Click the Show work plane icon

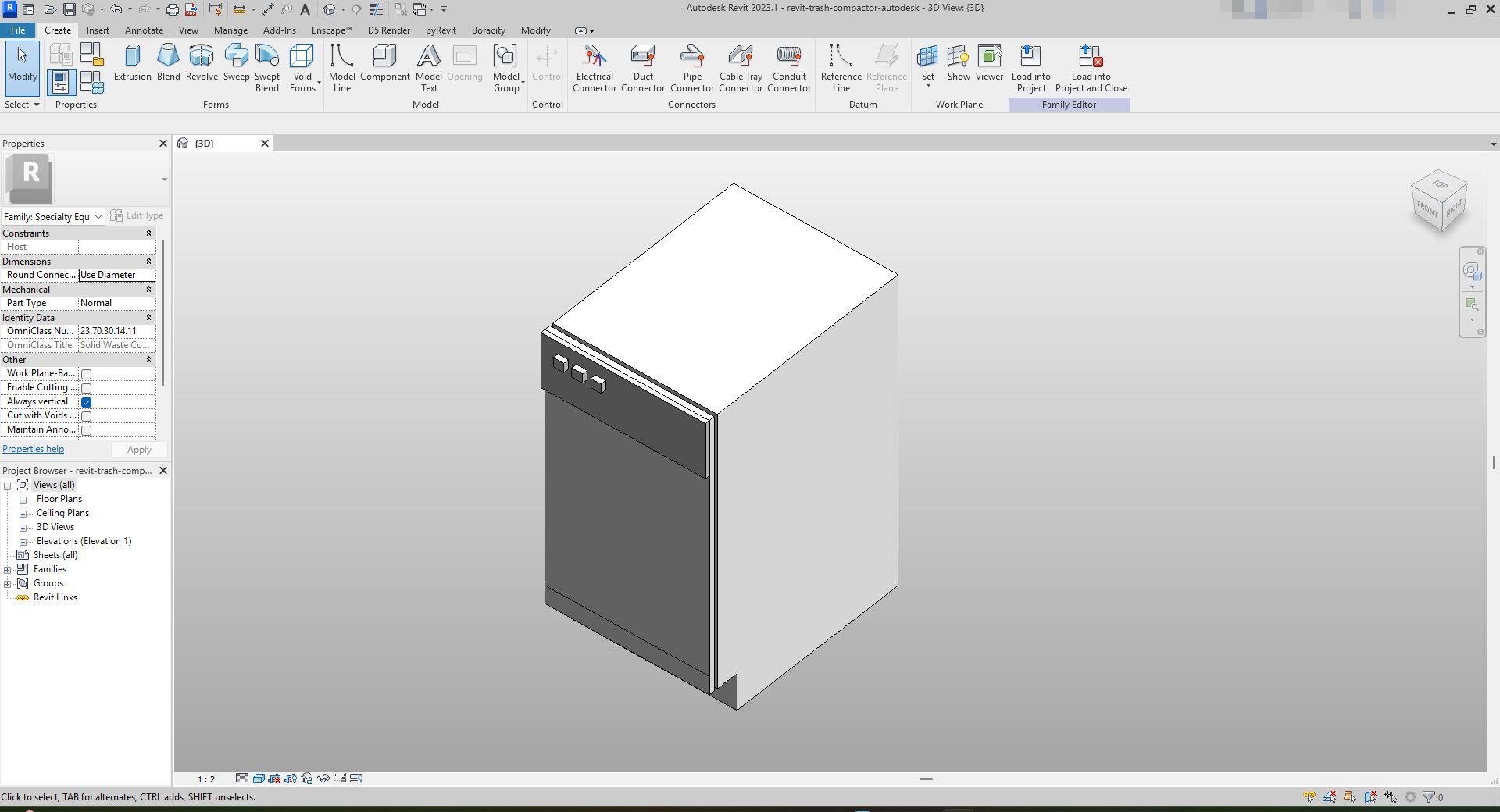pyautogui.click(x=959, y=62)
